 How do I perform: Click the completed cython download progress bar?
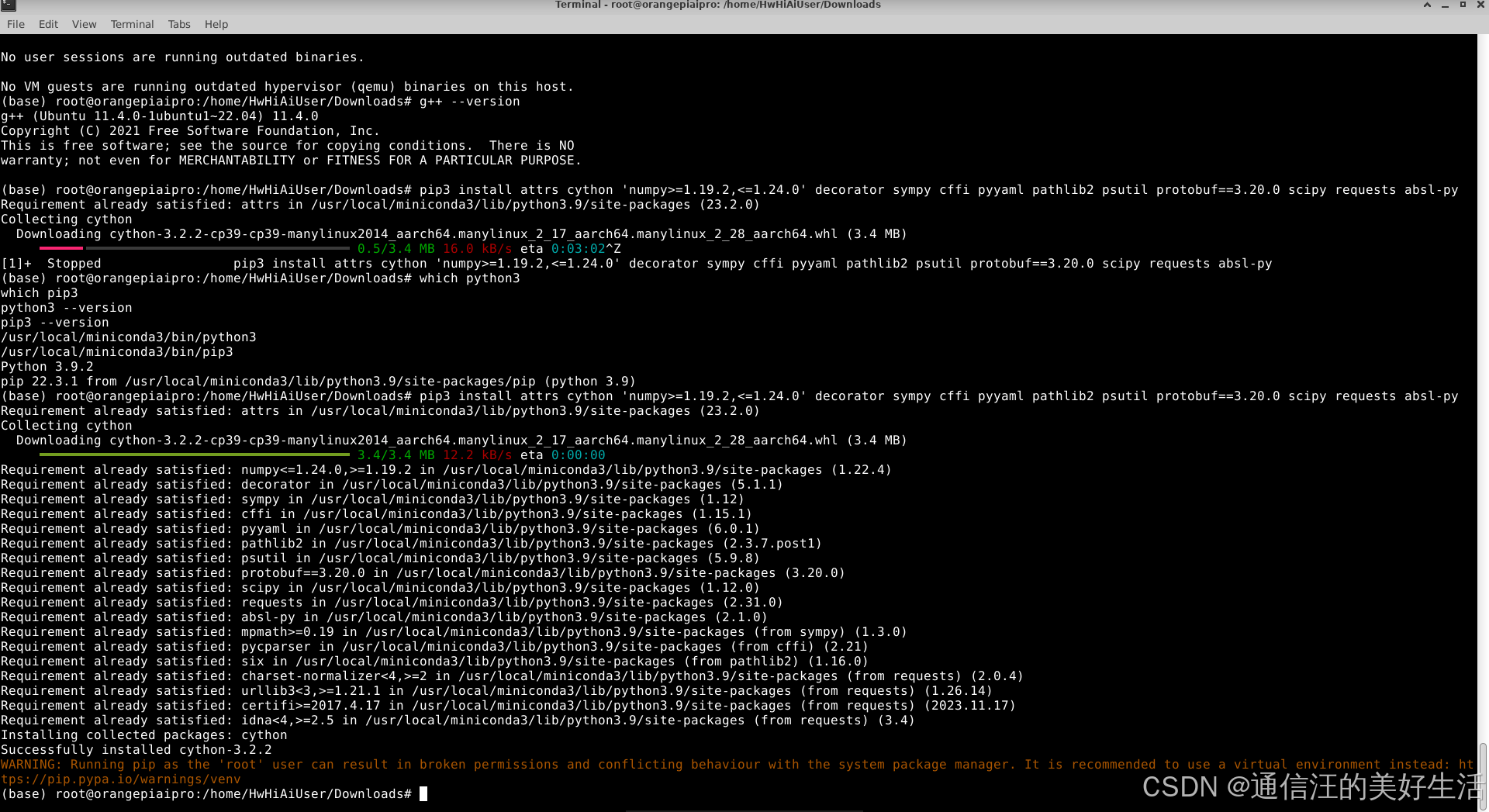(x=194, y=454)
